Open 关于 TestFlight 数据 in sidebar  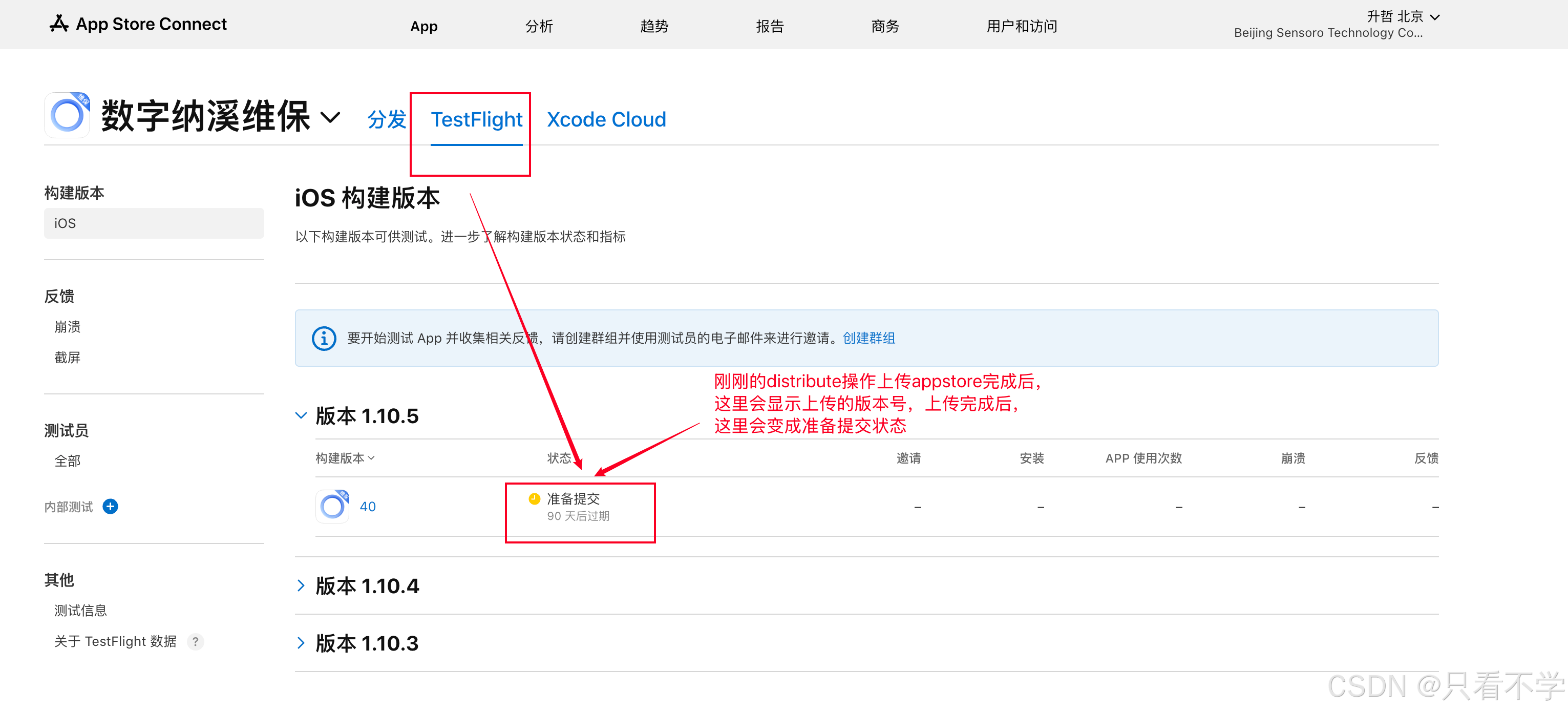116,641
